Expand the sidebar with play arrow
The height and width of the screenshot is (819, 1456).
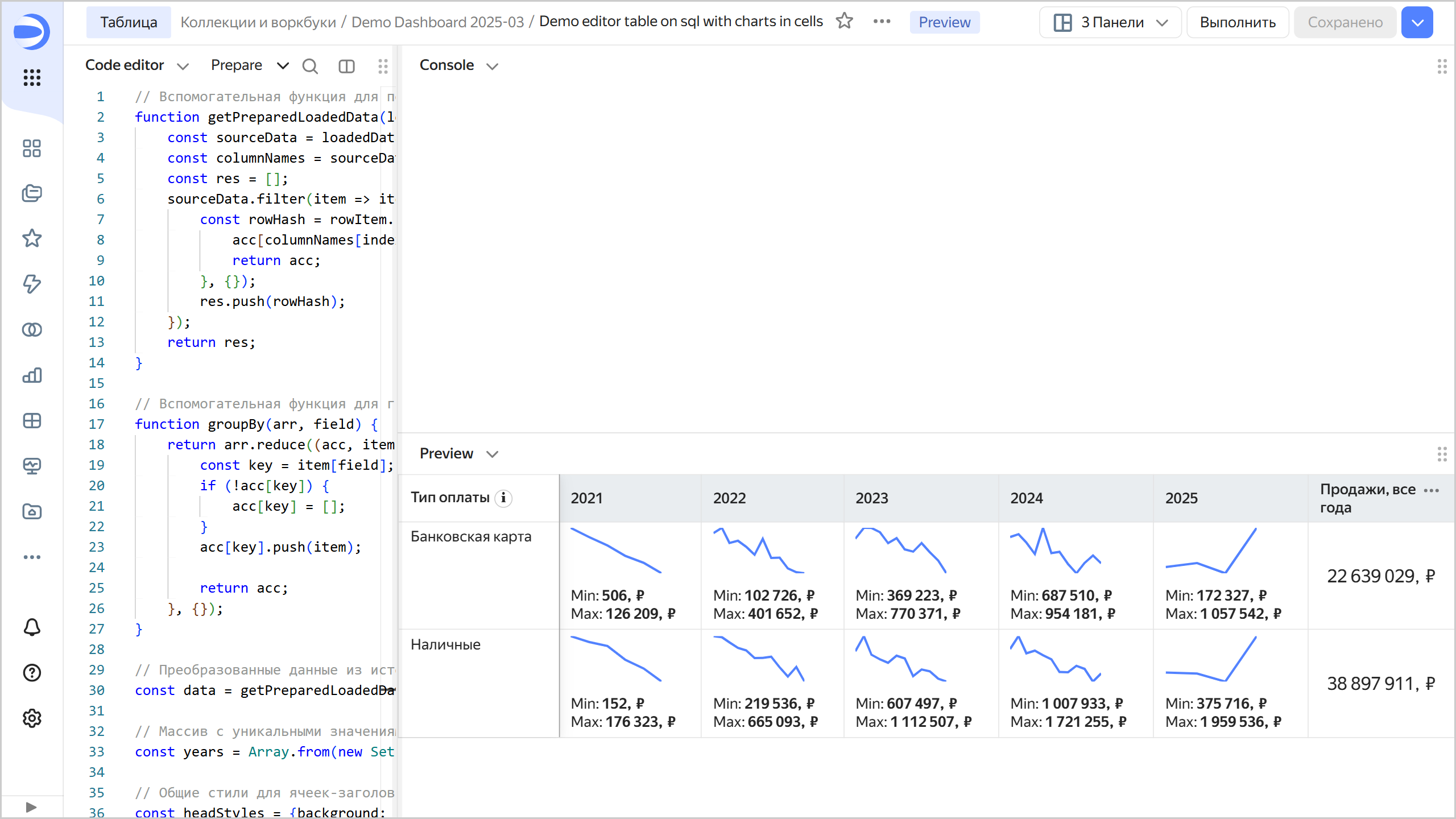click(31, 807)
